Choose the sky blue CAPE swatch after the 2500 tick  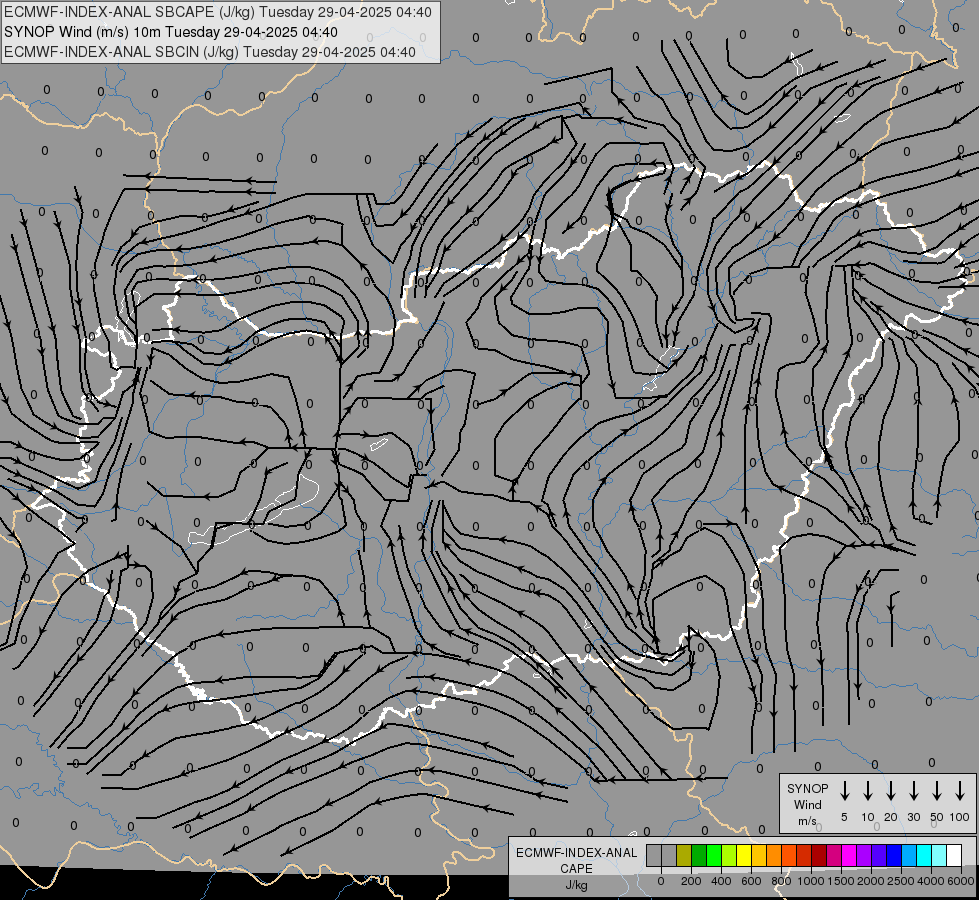click(908, 856)
